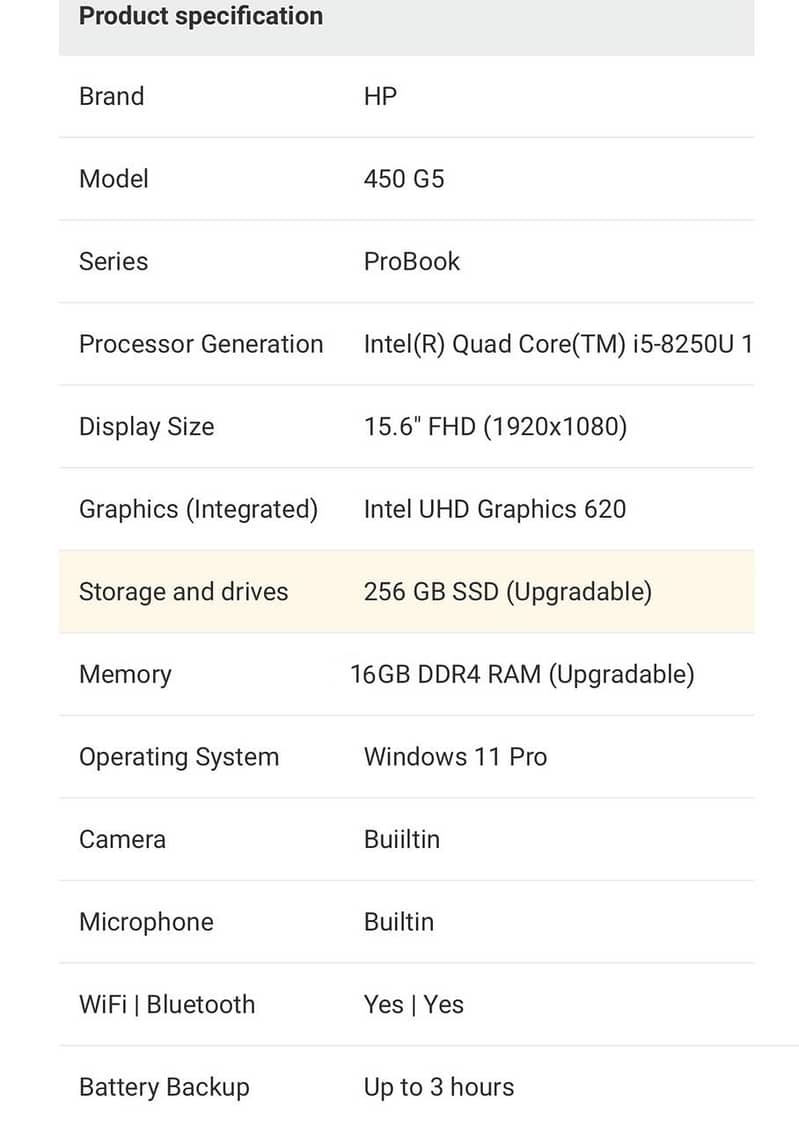Click the 16GB DDR4 RAM value
Viewport: 799px width, 1127px height.
521,674
